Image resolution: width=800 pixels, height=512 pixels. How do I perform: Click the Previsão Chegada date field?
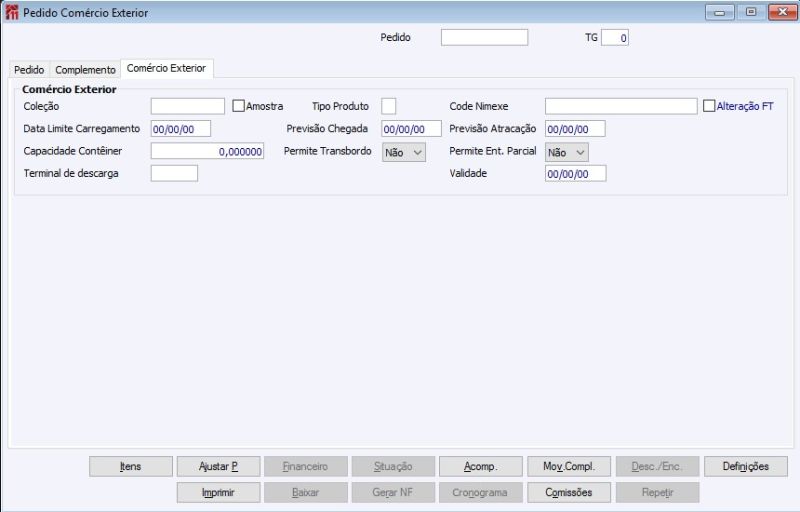tap(411, 129)
